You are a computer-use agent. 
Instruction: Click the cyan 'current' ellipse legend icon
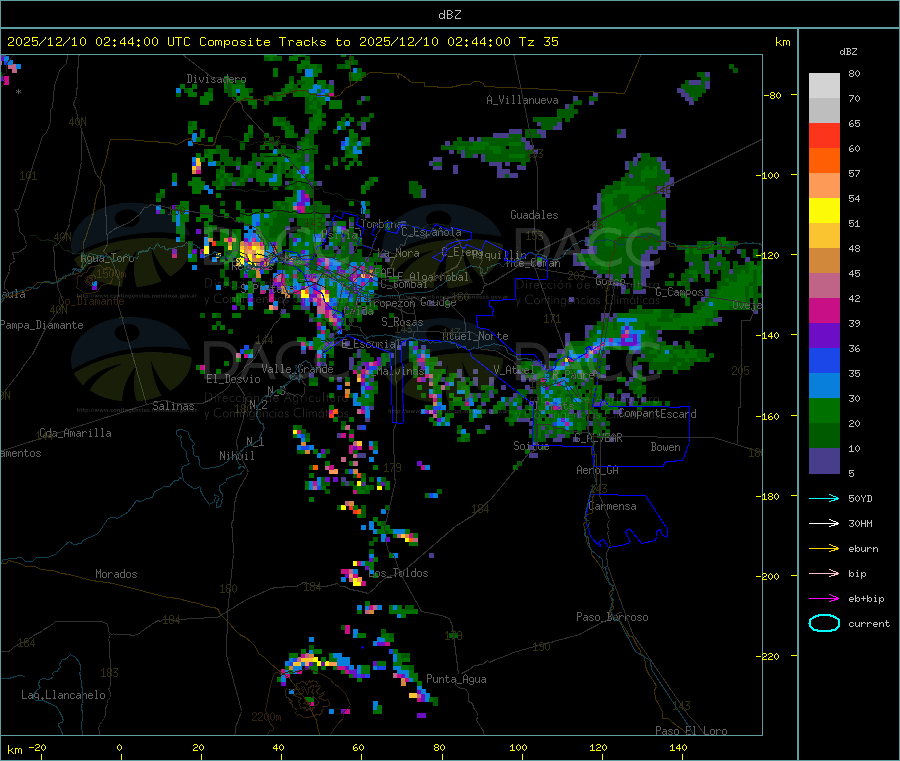coord(824,623)
